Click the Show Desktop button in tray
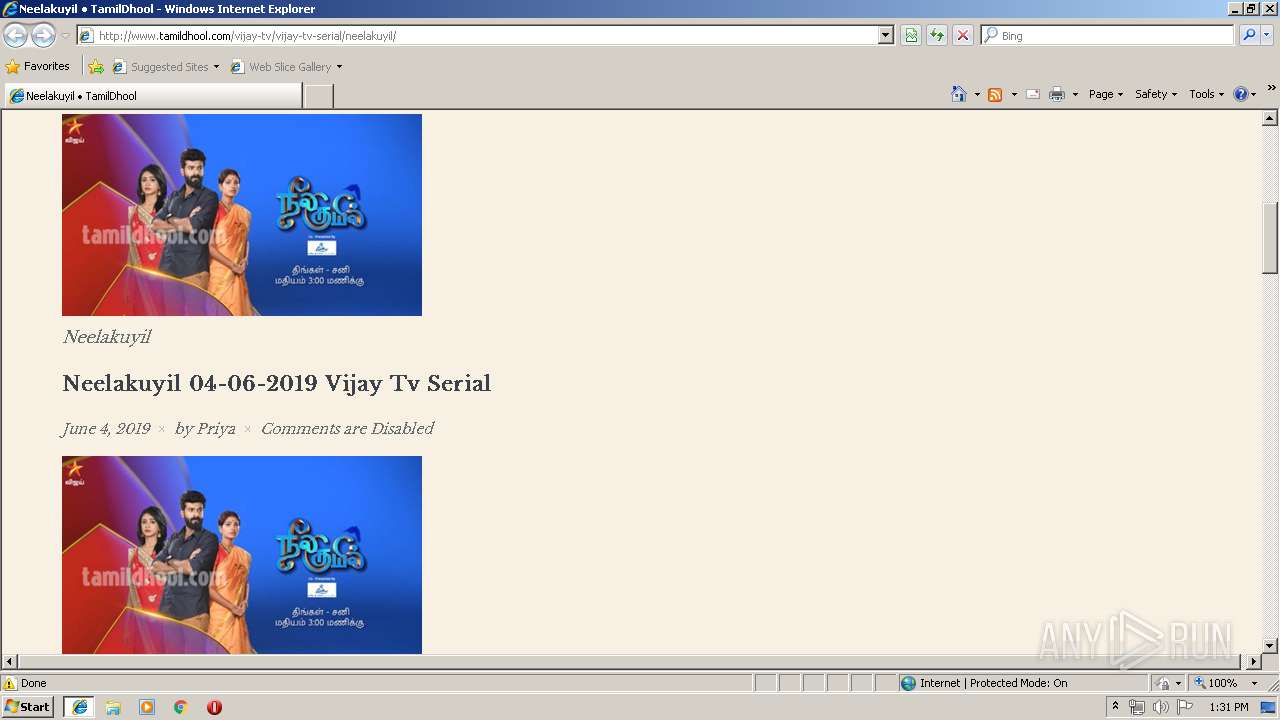The height and width of the screenshot is (720, 1280). click(1269, 707)
